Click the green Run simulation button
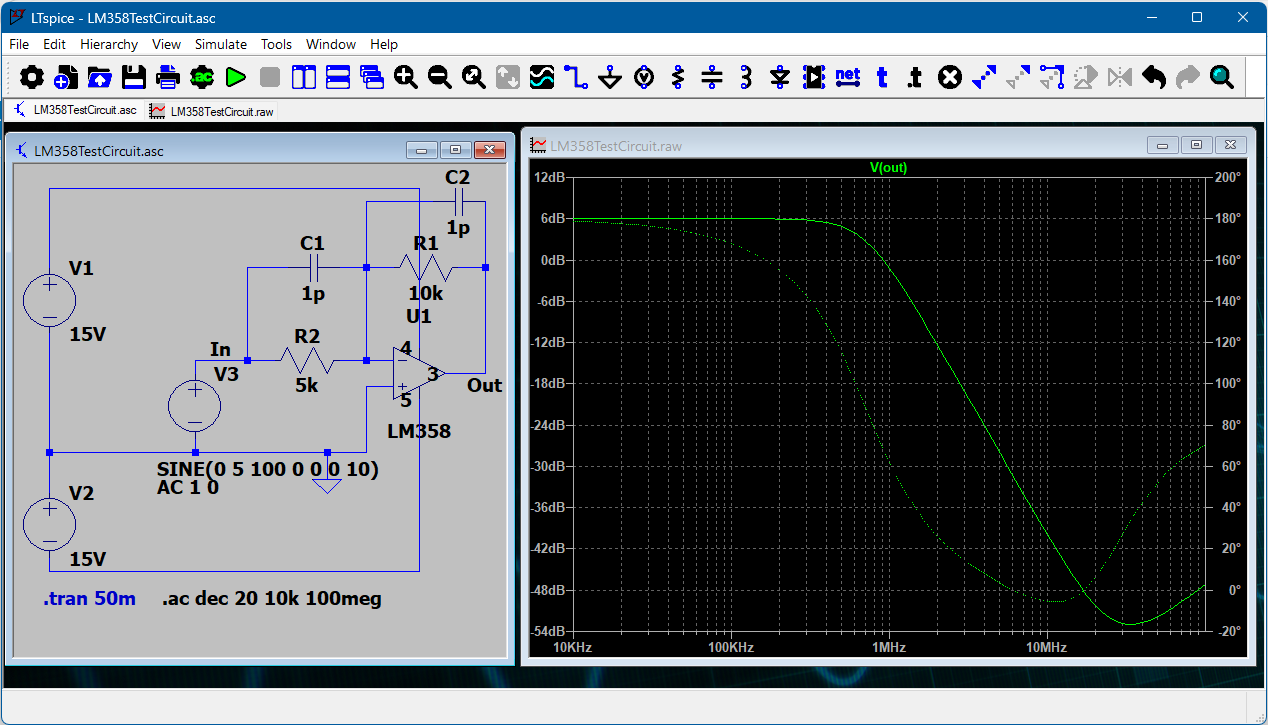This screenshot has height=725, width=1268. pyautogui.click(x=236, y=77)
